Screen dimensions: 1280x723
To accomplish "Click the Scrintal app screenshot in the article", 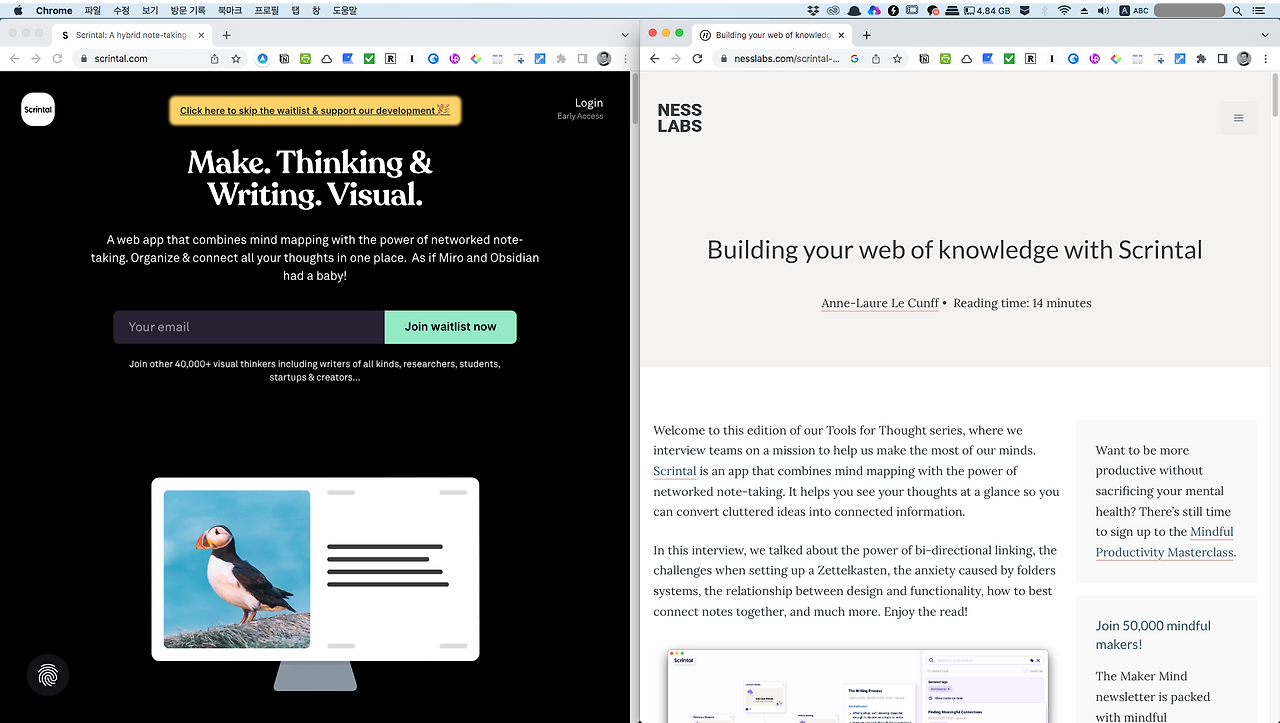I will coord(858,686).
